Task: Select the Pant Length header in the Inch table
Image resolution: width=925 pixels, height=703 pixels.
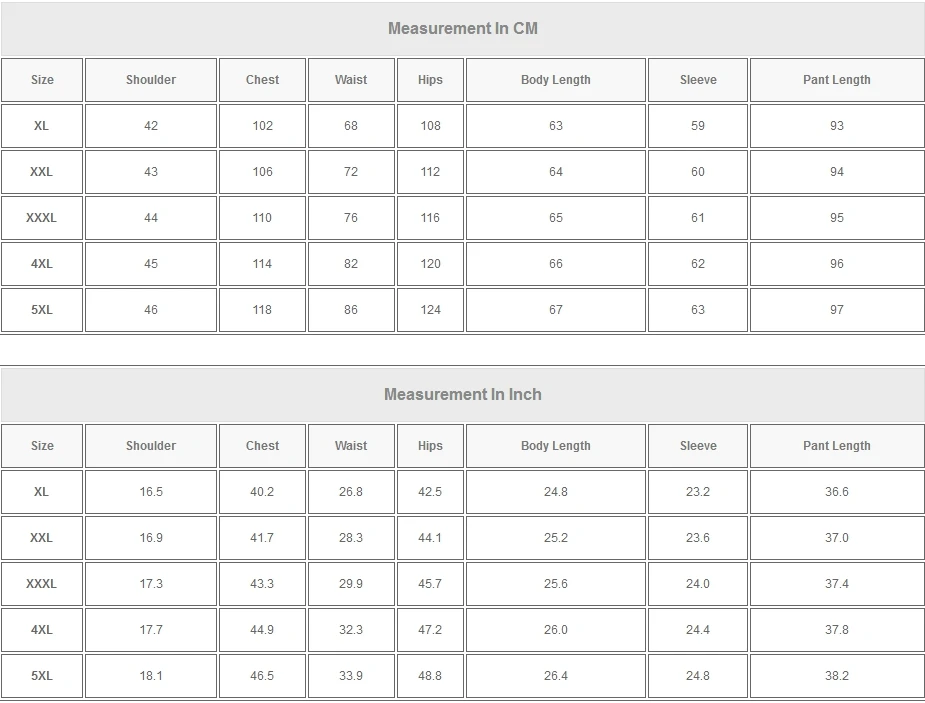Action: coord(836,446)
